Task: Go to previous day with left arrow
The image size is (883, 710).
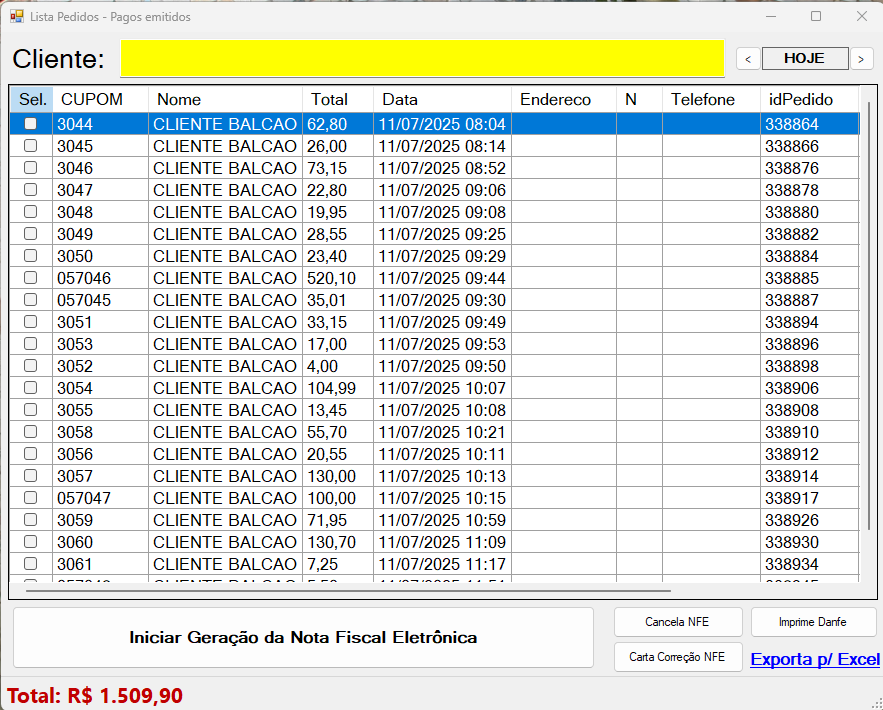Action: pyautogui.click(x=747, y=59)
